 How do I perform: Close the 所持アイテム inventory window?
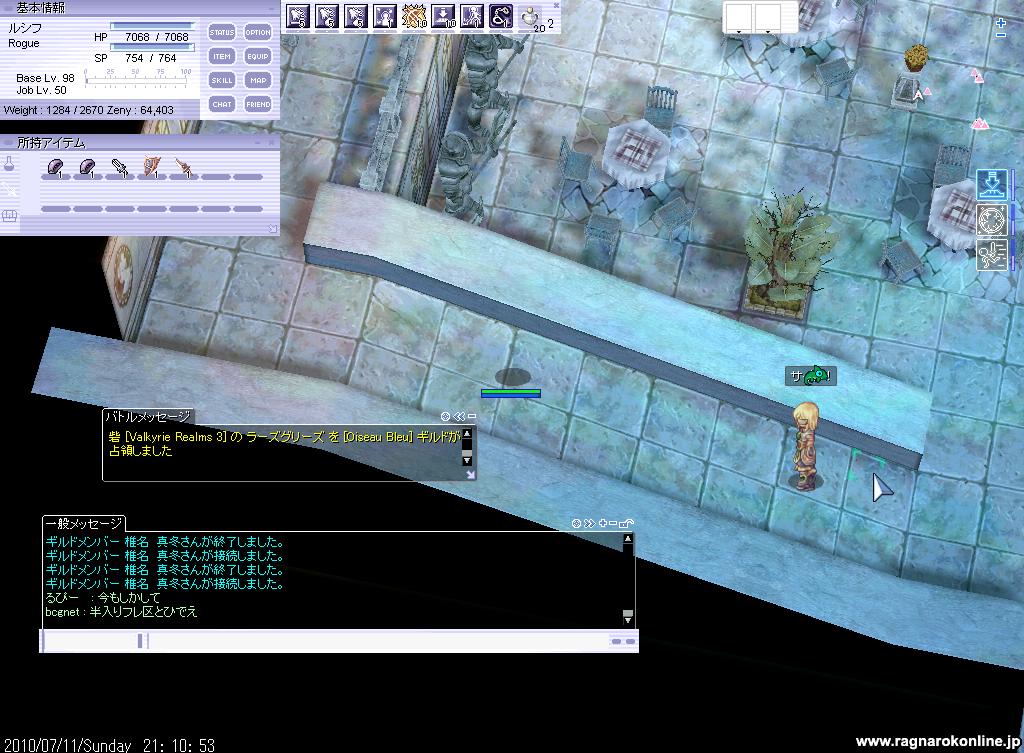point(270,142)
